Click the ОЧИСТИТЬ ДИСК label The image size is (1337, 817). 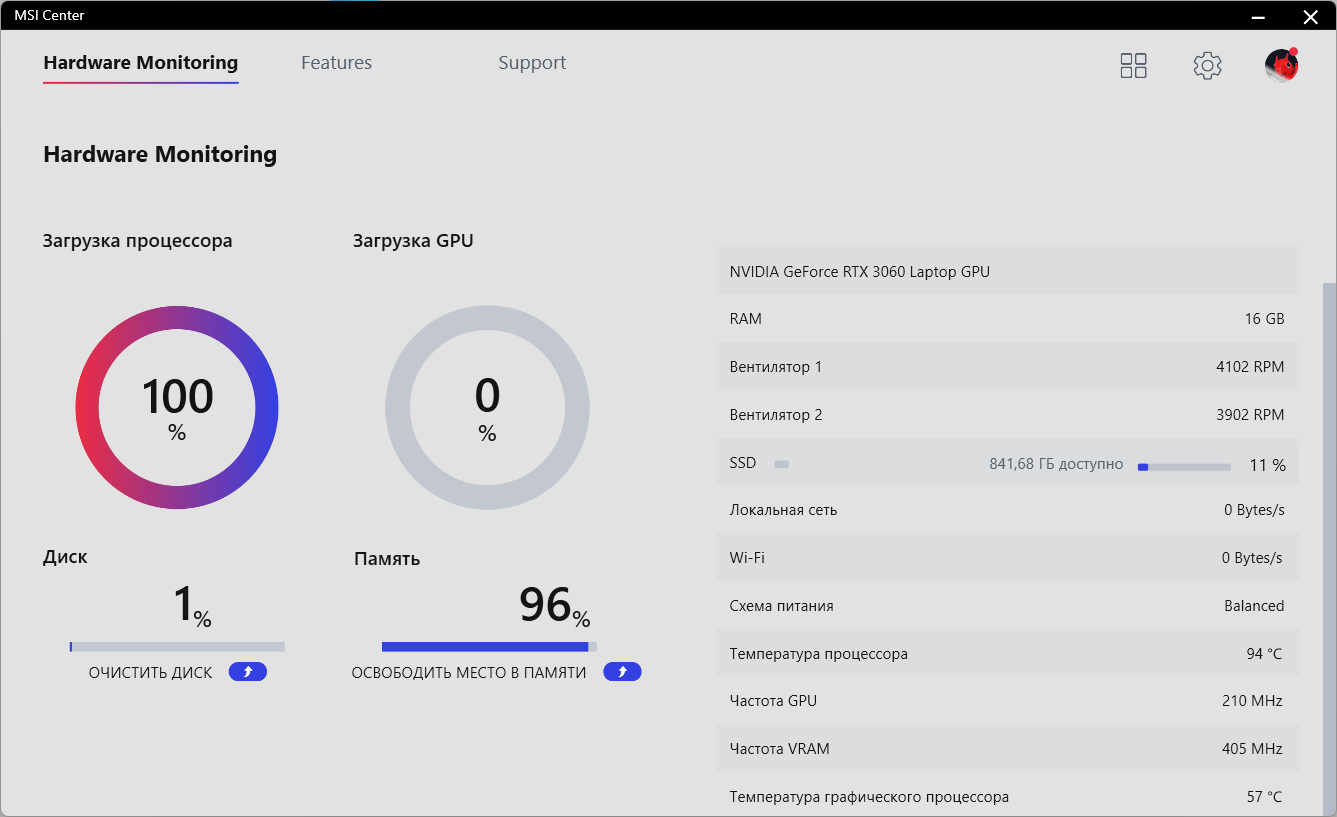(x=150, y=673)
